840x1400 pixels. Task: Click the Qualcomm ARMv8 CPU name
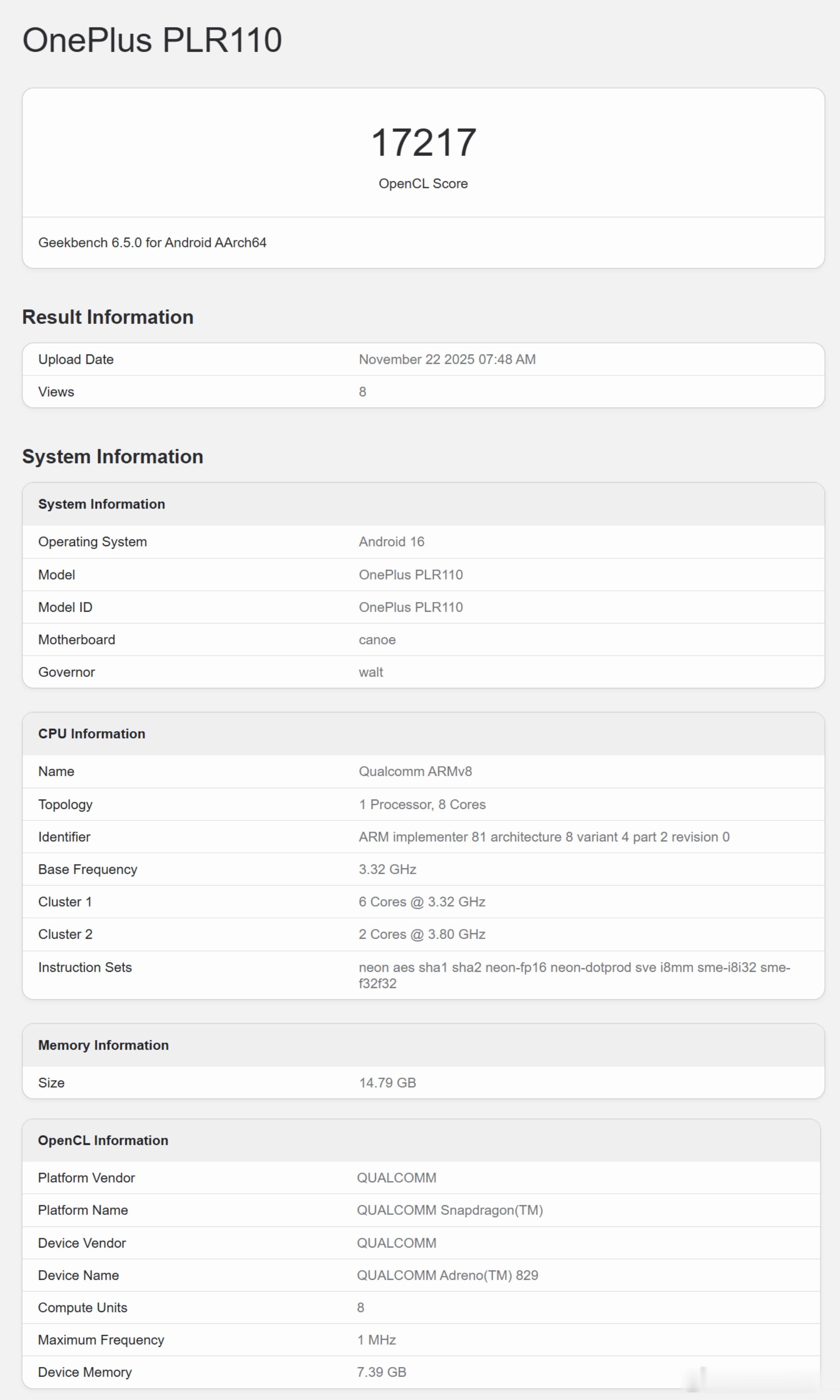tap(415, 771)
